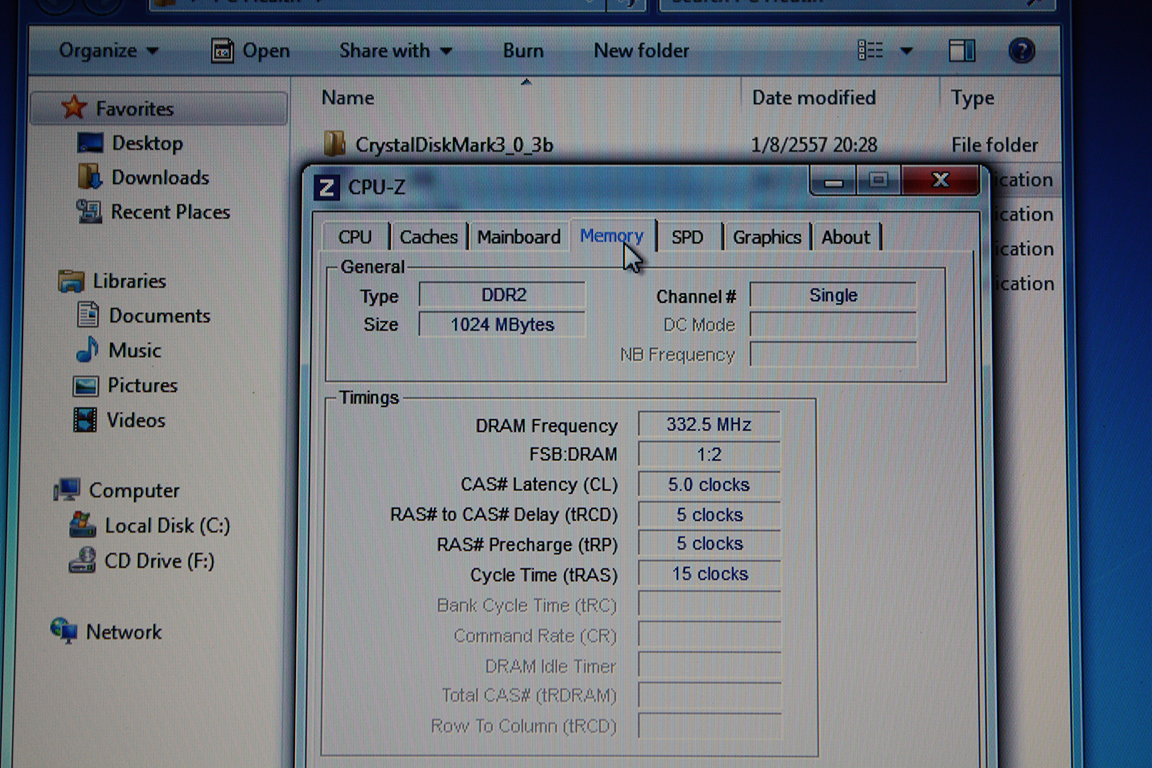
Task: Sort by Type column header
Action: (973, 98)
